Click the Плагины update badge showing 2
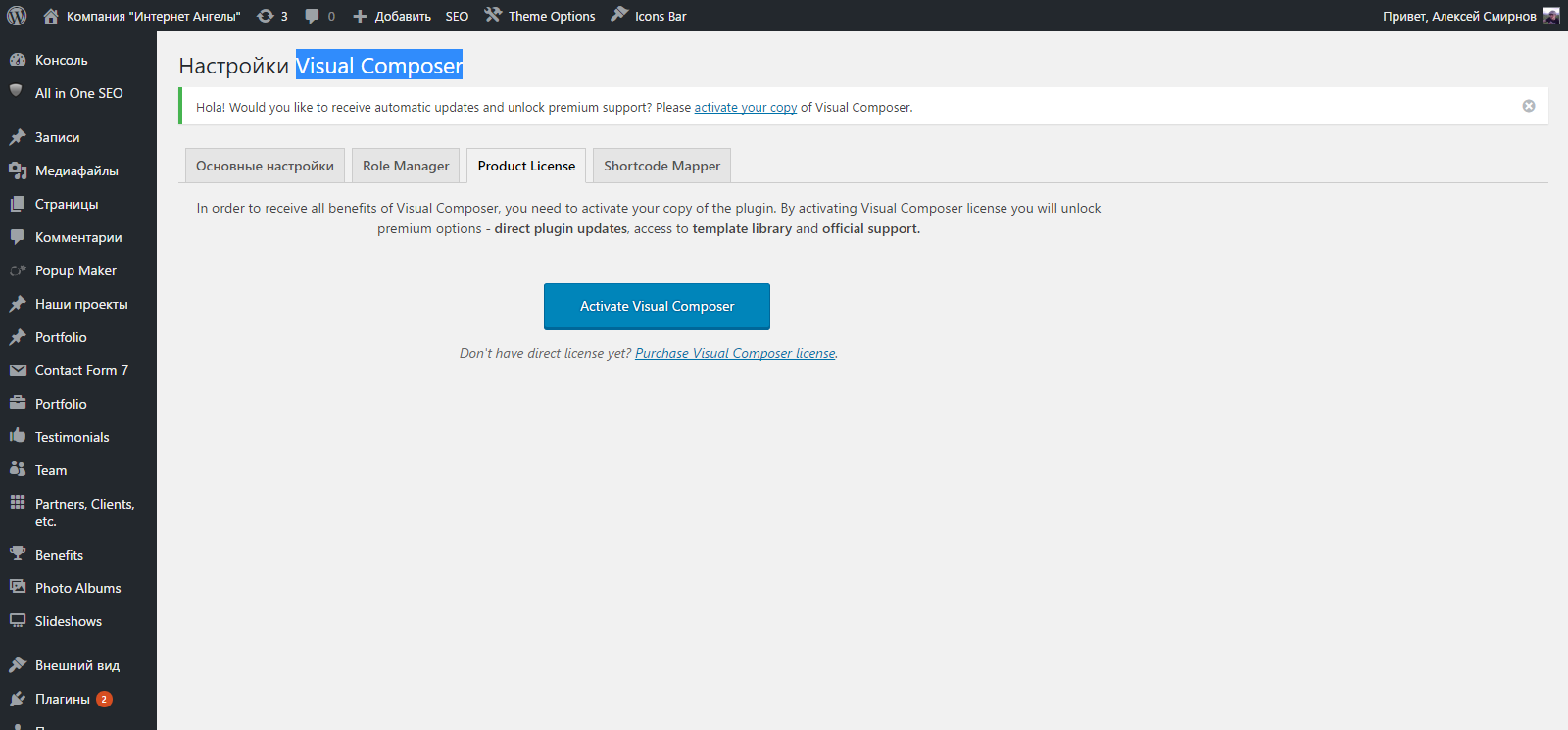1568x730 pixels. (x=104, y=699)
